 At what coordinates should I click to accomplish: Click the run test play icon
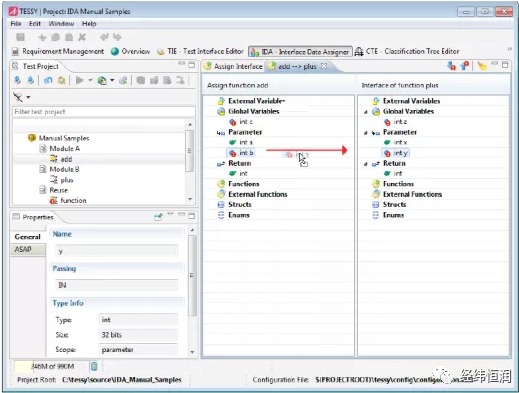pos(79,80)
